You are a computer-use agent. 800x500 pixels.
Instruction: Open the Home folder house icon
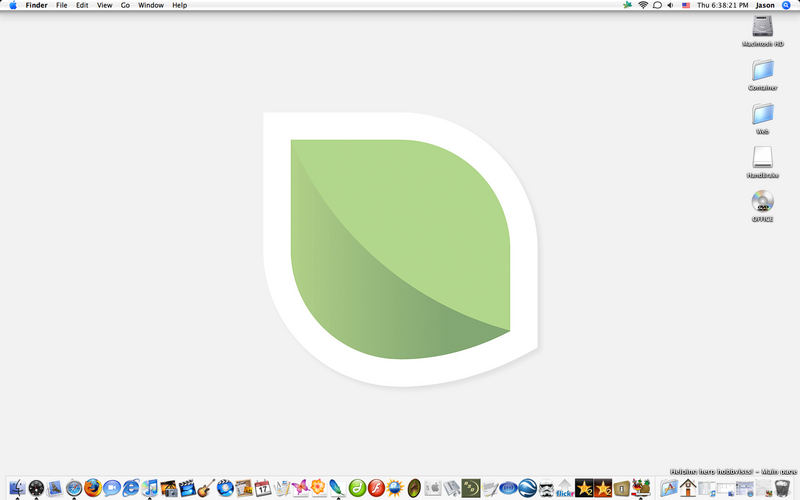(x=688, y=488)
